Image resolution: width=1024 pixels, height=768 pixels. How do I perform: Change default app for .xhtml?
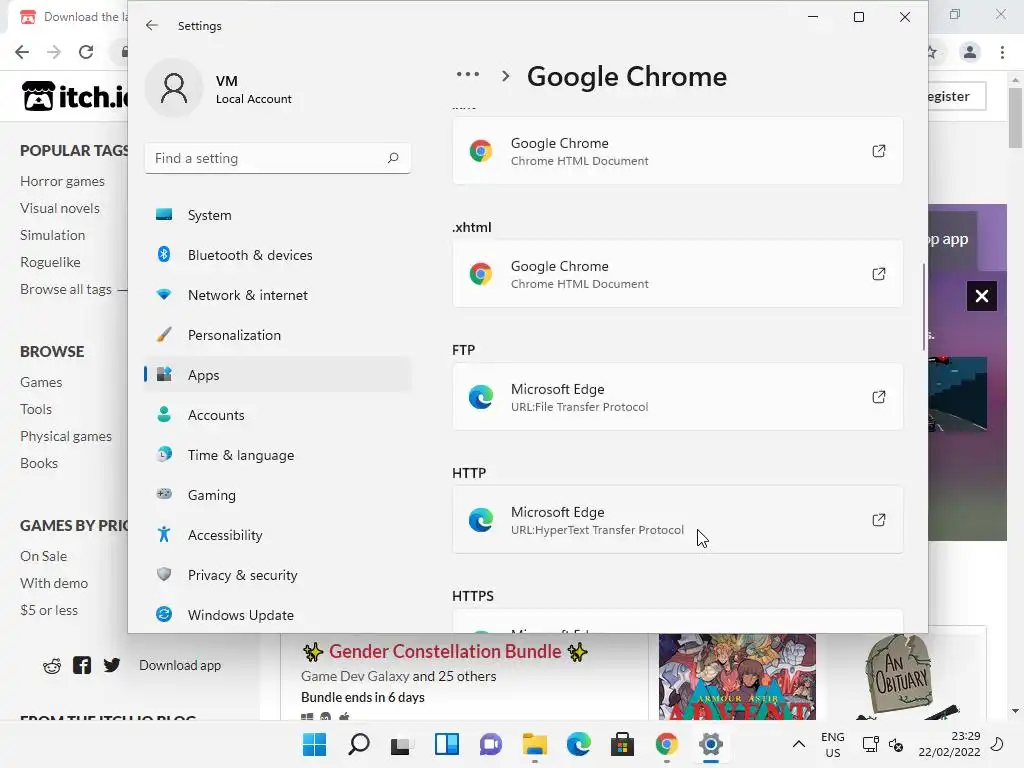click(x=677, y=274)
